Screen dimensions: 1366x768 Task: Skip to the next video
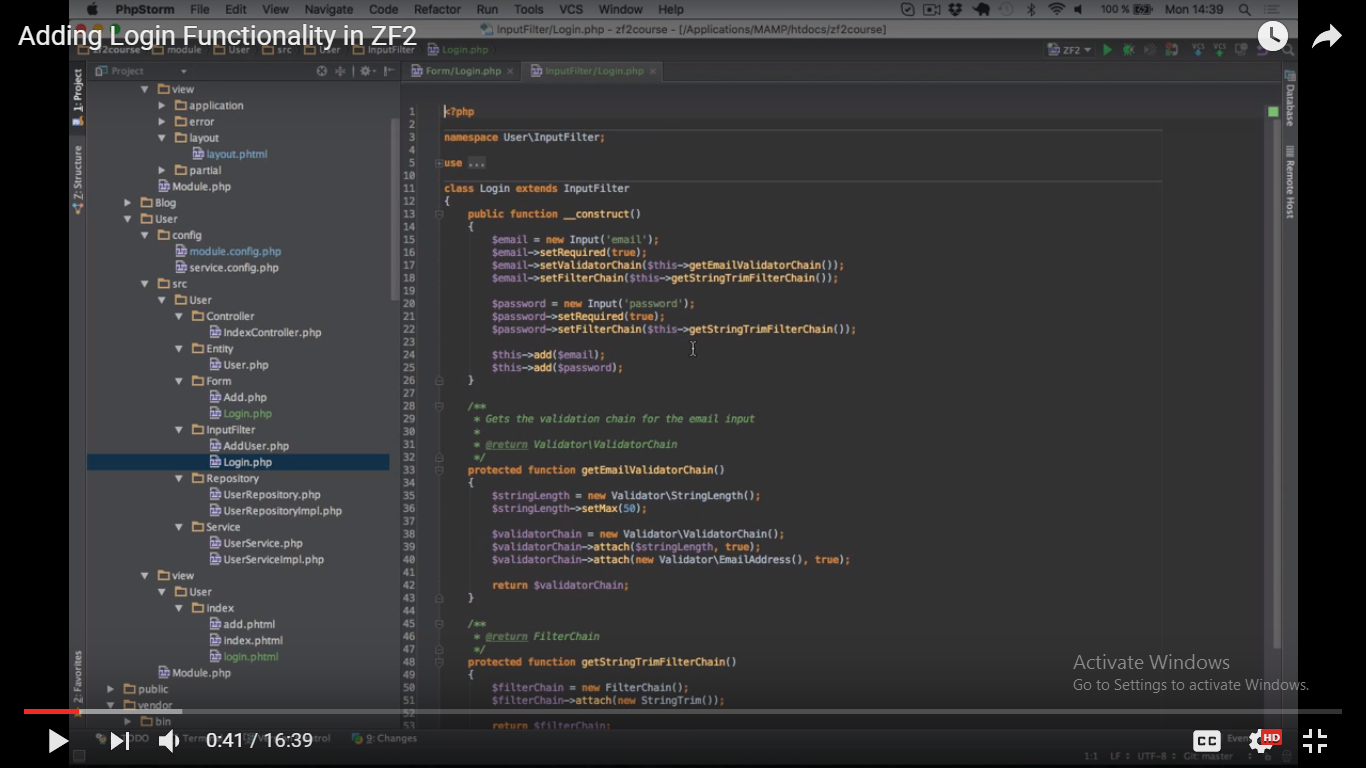click(x=119, y=741)
